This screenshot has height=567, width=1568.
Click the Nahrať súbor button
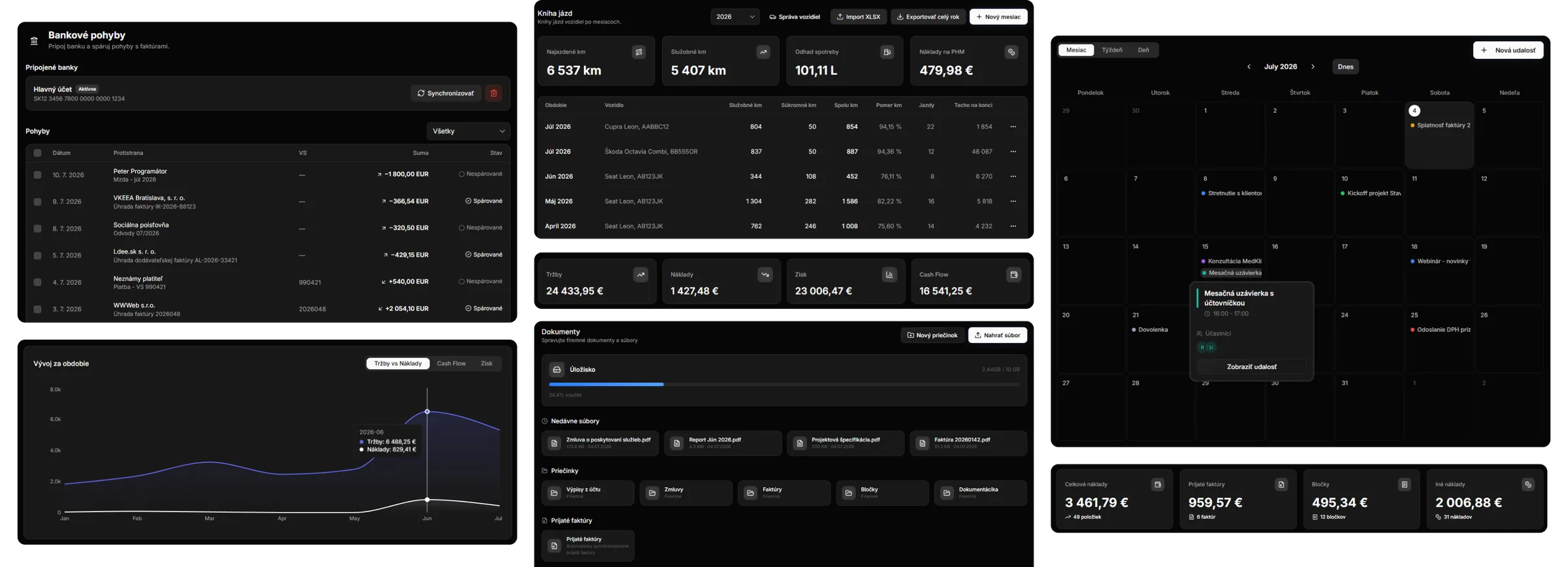point(998,336)
